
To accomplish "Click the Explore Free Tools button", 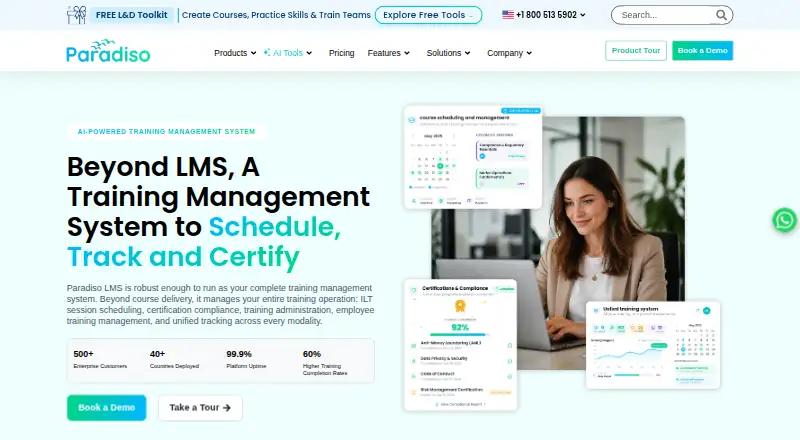I will [x=429, y=15].
